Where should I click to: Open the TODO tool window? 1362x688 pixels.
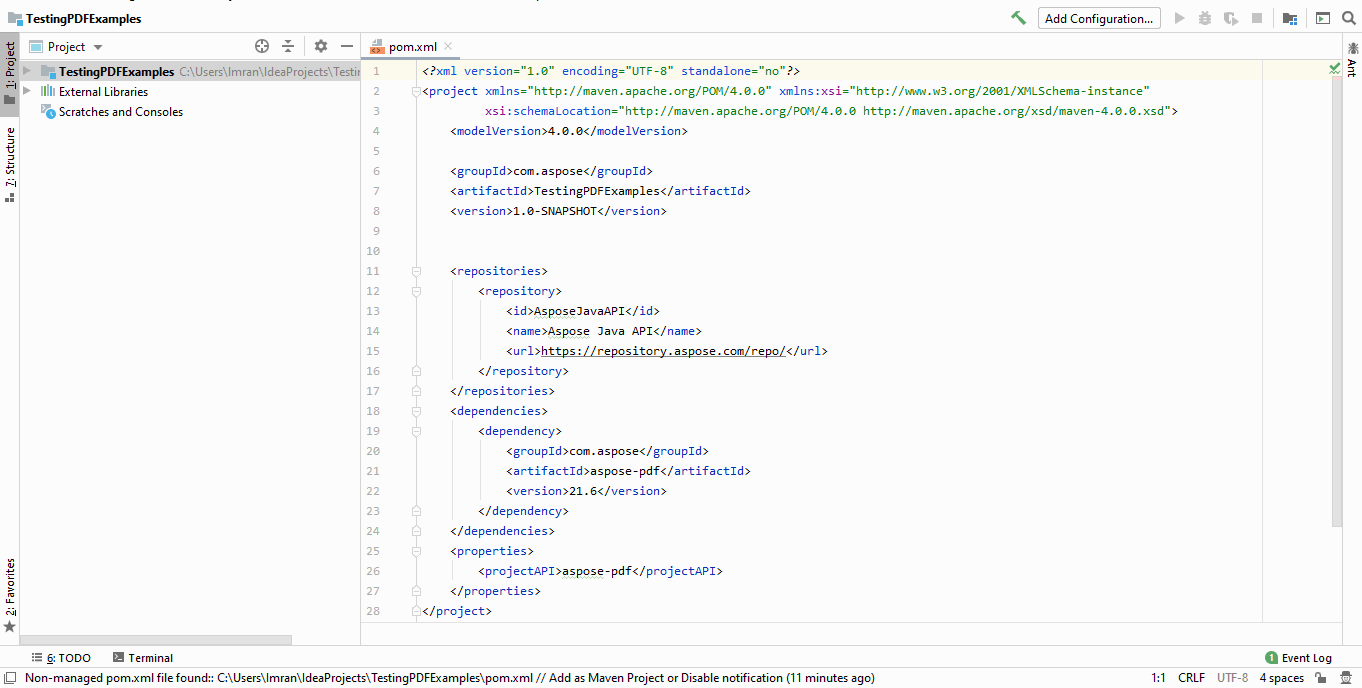(64, 657)
